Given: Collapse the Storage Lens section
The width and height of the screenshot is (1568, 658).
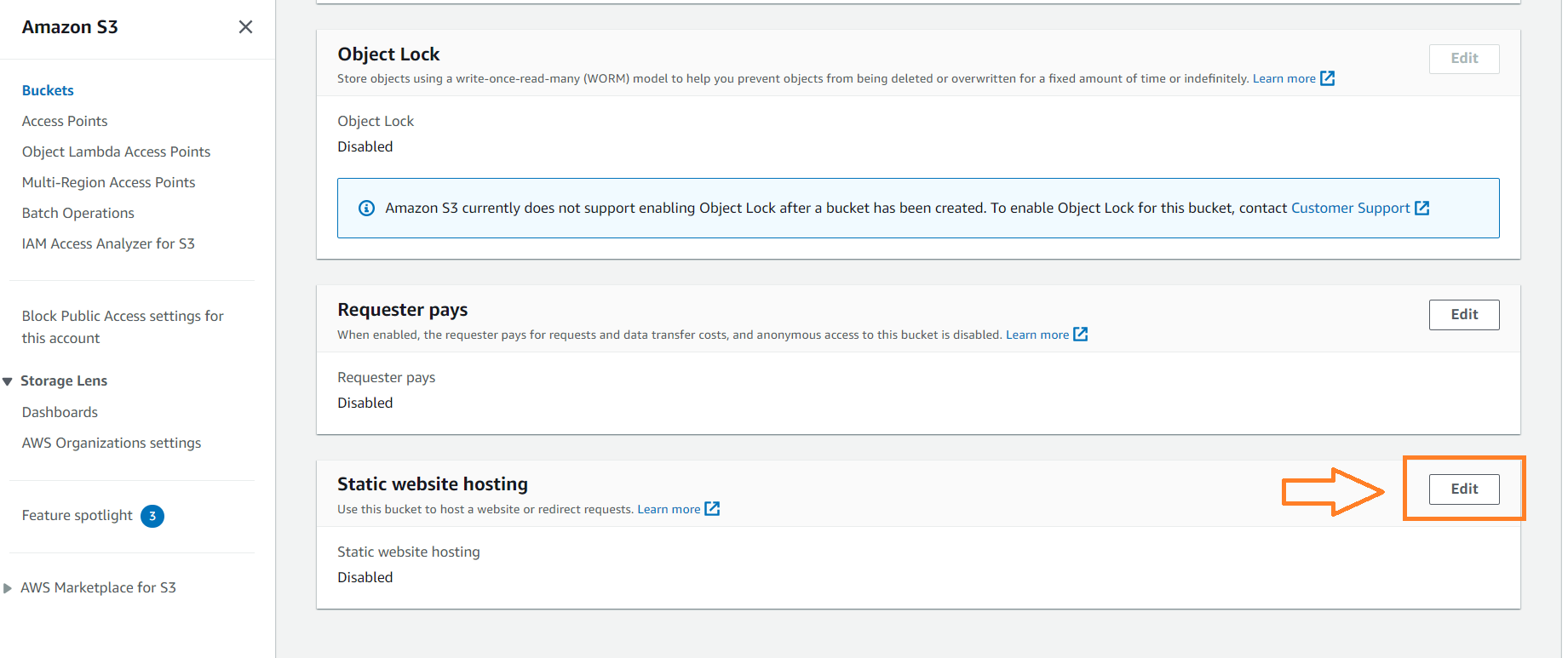Looking at the screenshot, I should tap(8, 381).
